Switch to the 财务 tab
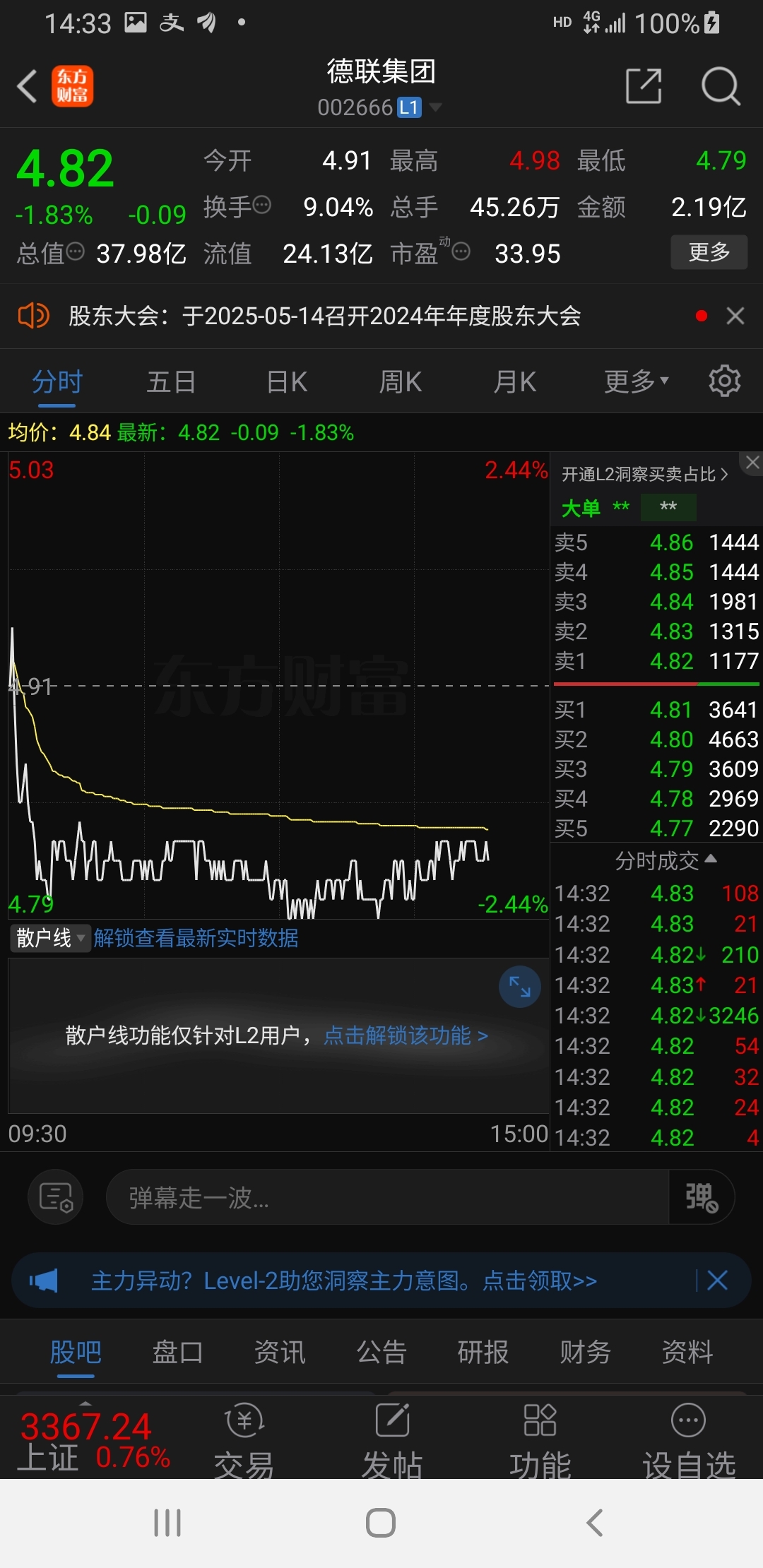 (x=585, y=1352)
